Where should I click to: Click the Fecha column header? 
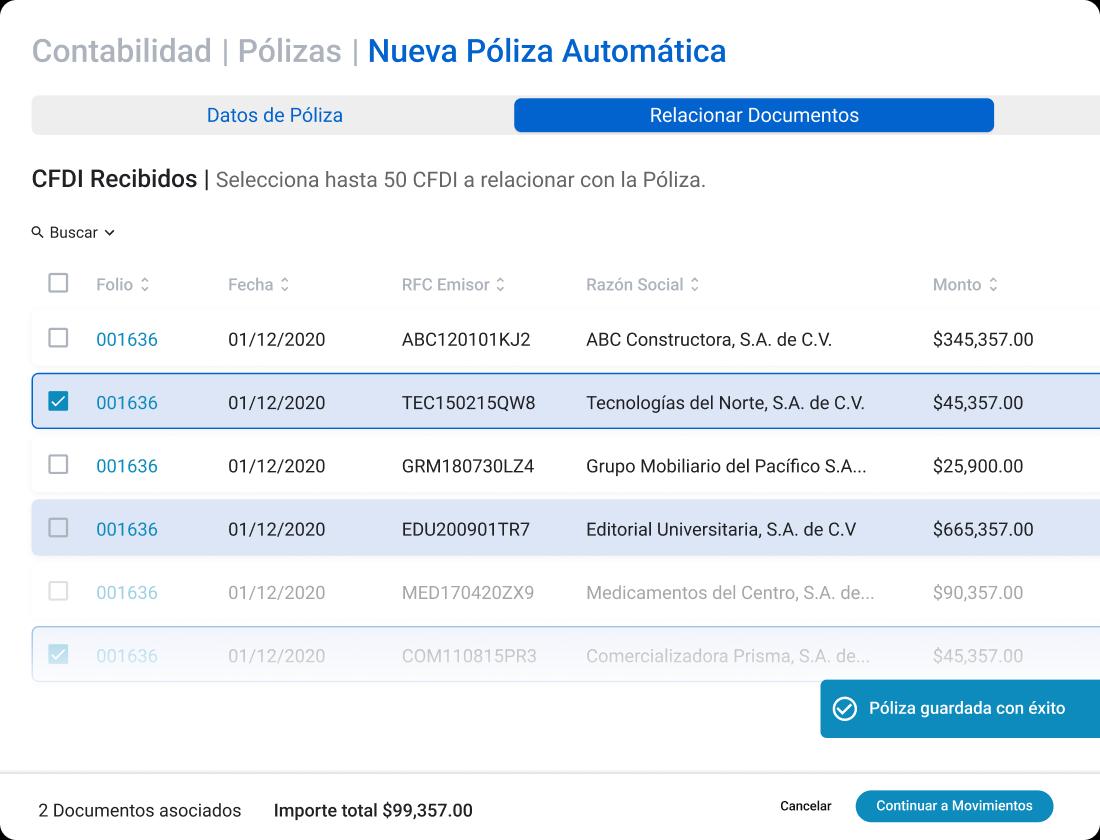pyautogui.click(x=250, y=284)
